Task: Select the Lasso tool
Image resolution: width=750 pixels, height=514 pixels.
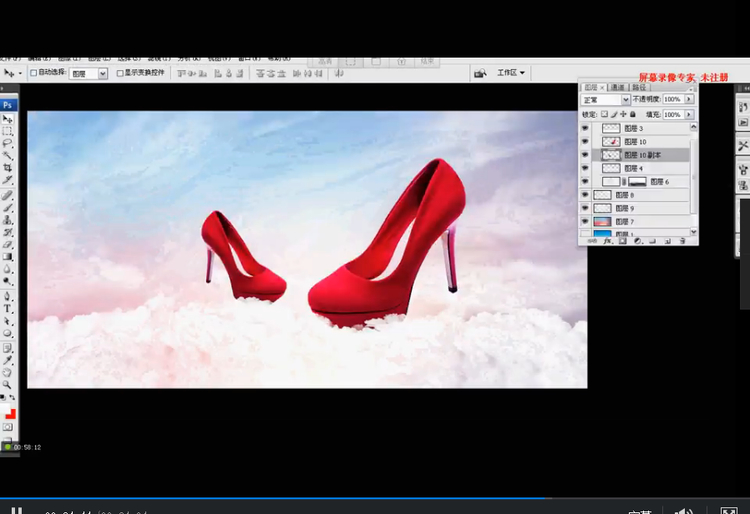Action: 7,143
